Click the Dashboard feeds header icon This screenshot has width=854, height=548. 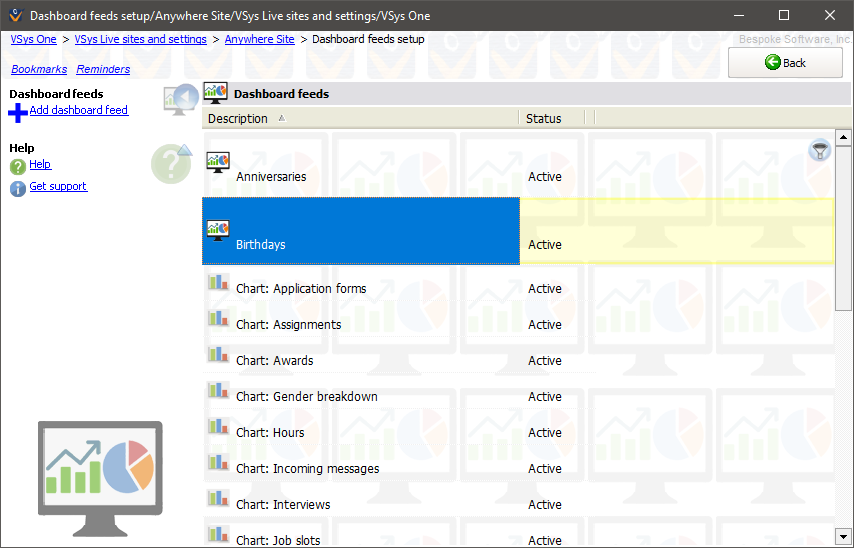point(215,93)
